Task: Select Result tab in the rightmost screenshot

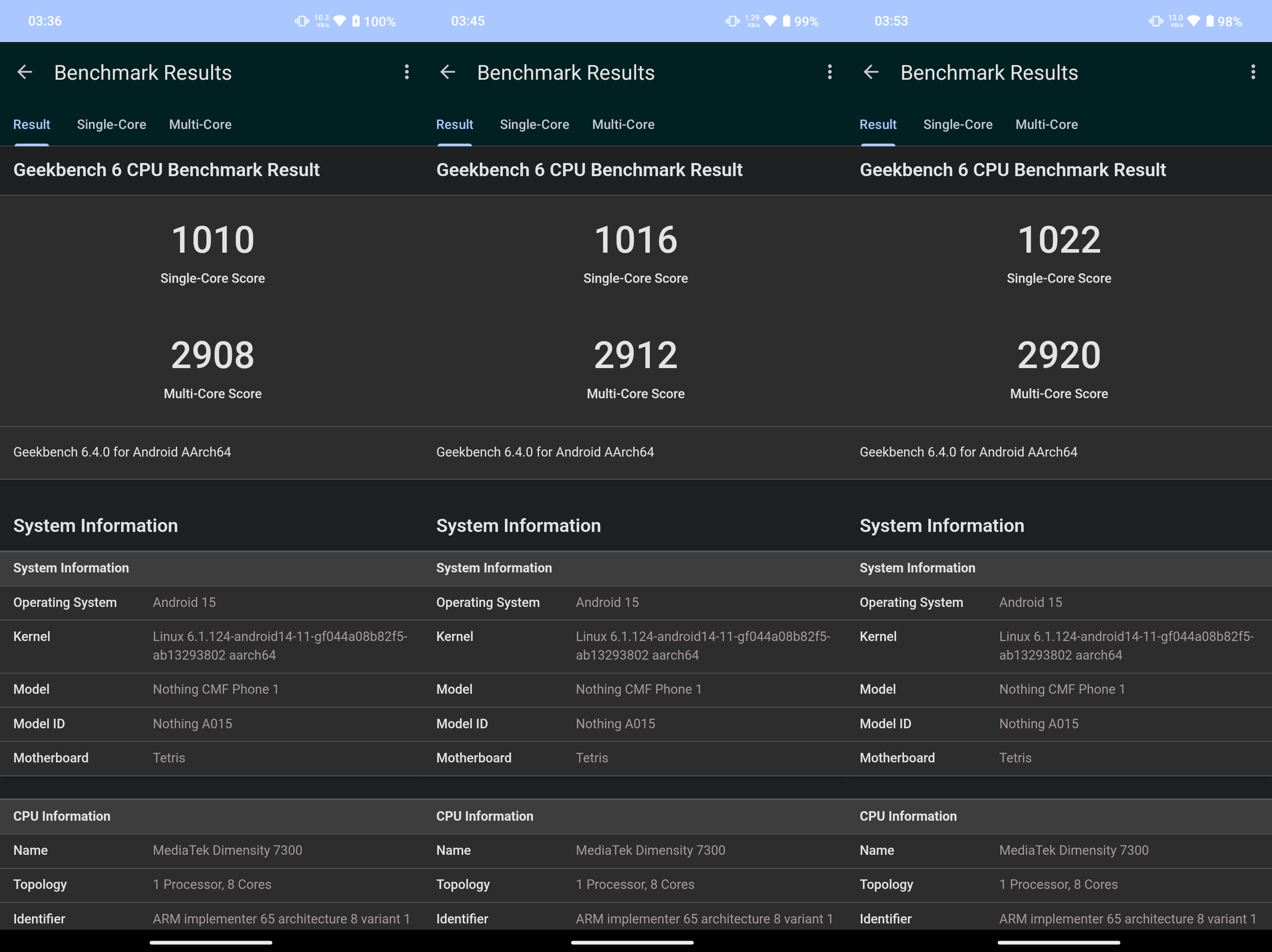Action: pyautogui.click(x=878, y=125)
